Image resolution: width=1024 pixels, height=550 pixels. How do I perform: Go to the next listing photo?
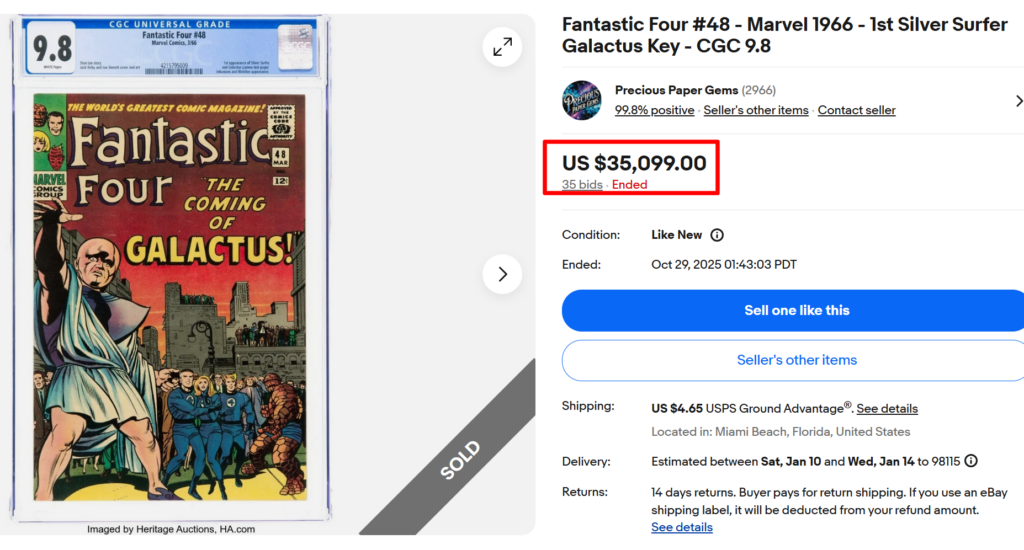[502, 274]
